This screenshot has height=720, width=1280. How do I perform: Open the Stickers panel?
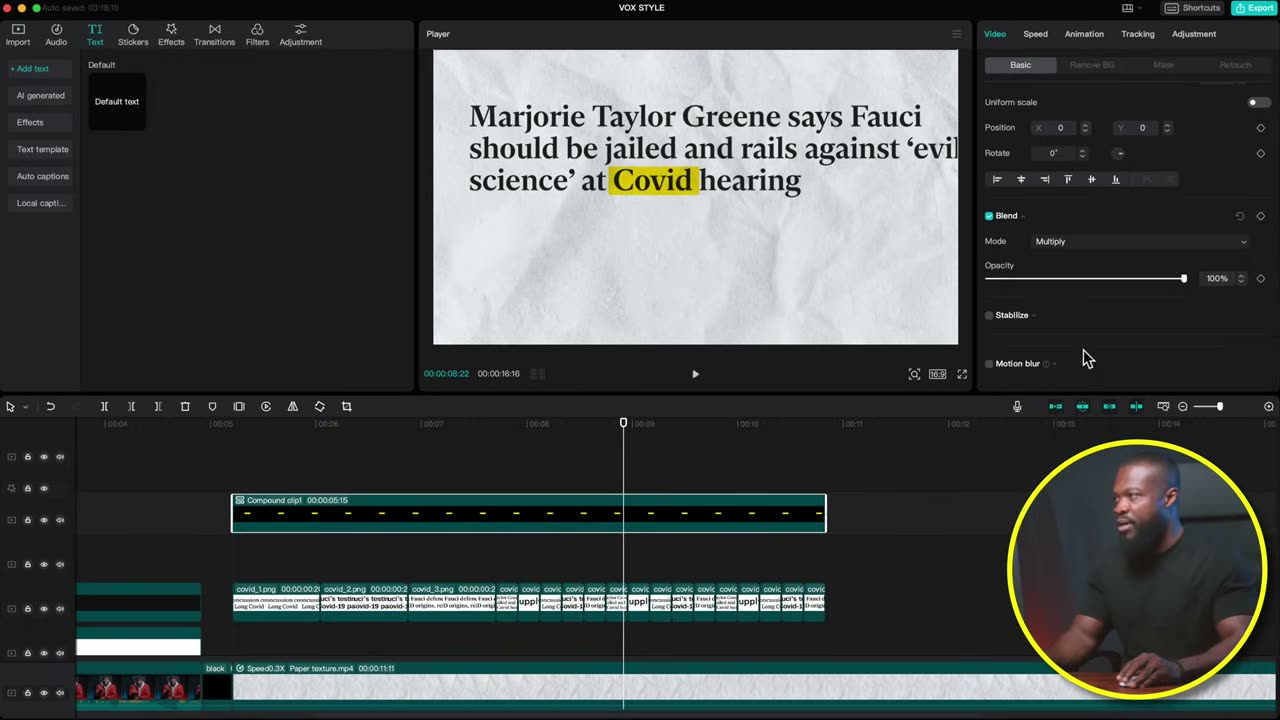(133, 35)
